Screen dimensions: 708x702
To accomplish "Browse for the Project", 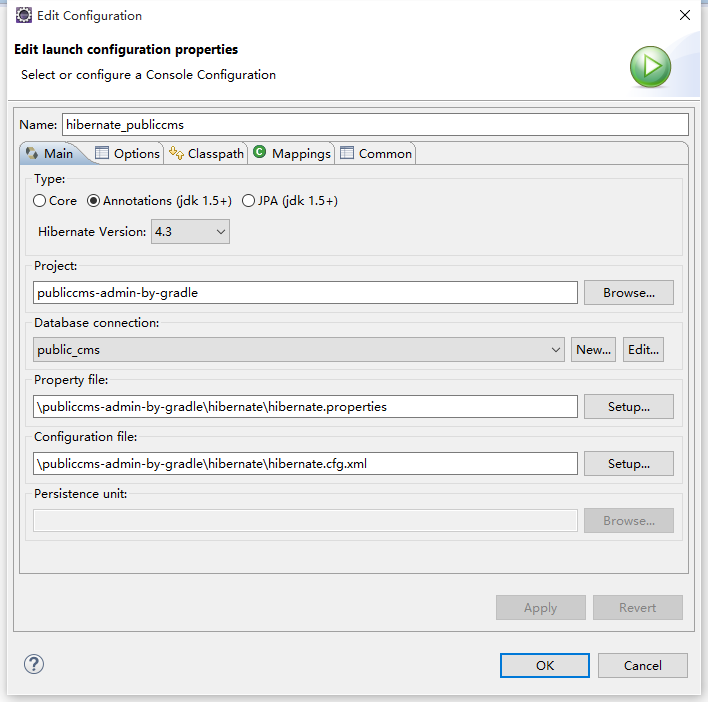I will pyautogui.click(x=629, y=293).
